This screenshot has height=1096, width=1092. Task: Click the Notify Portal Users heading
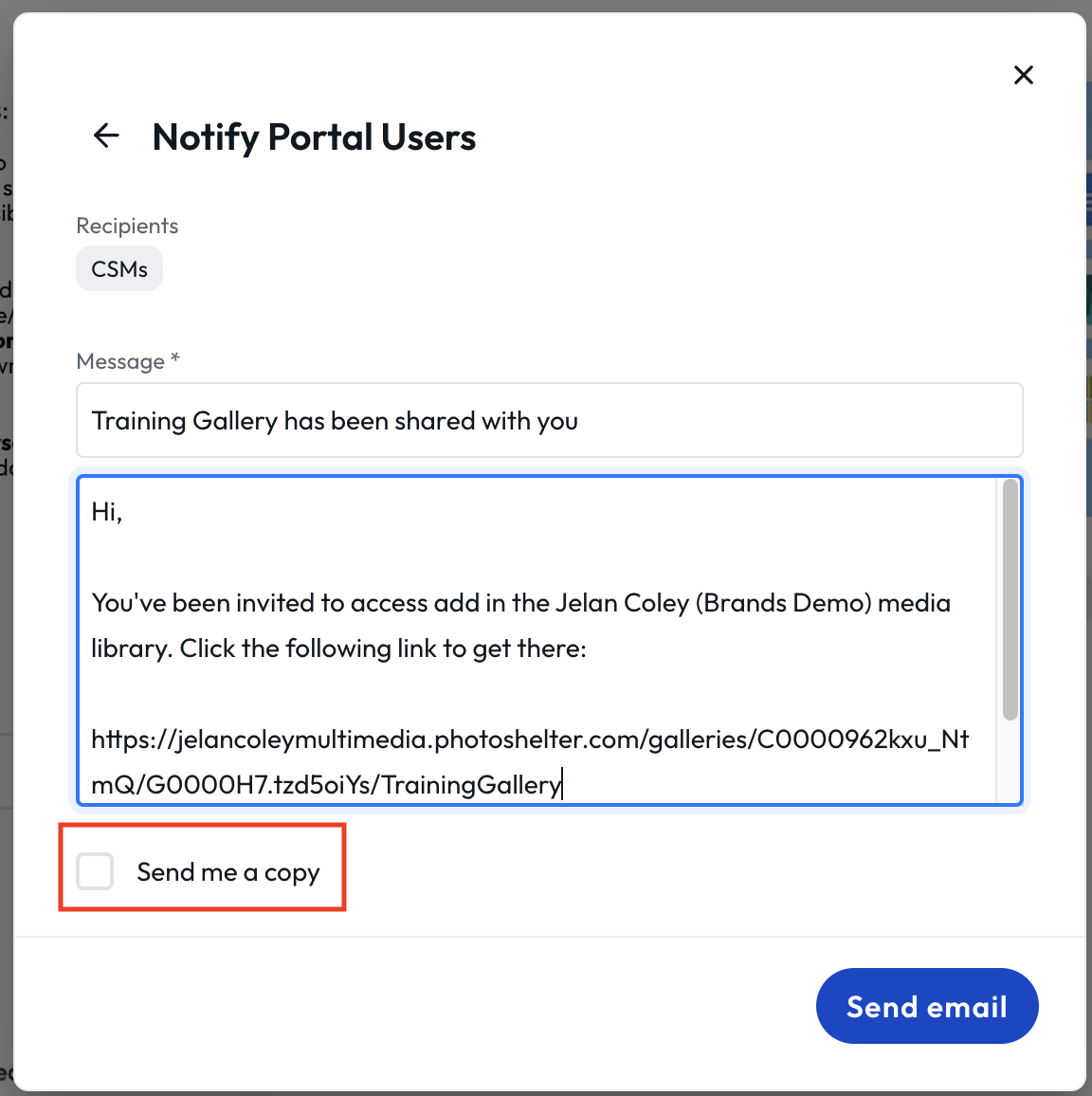point(314,137)
